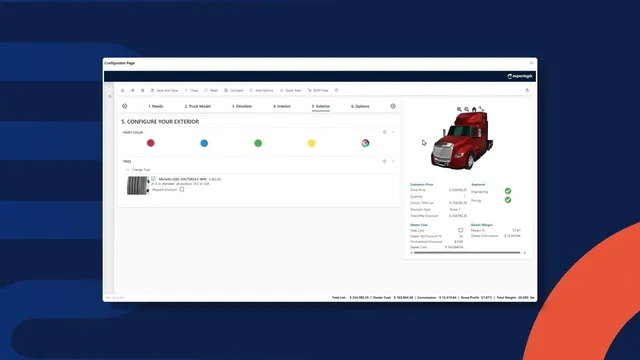
Task: Click Gross Profit in status bar
Action: 476,298
